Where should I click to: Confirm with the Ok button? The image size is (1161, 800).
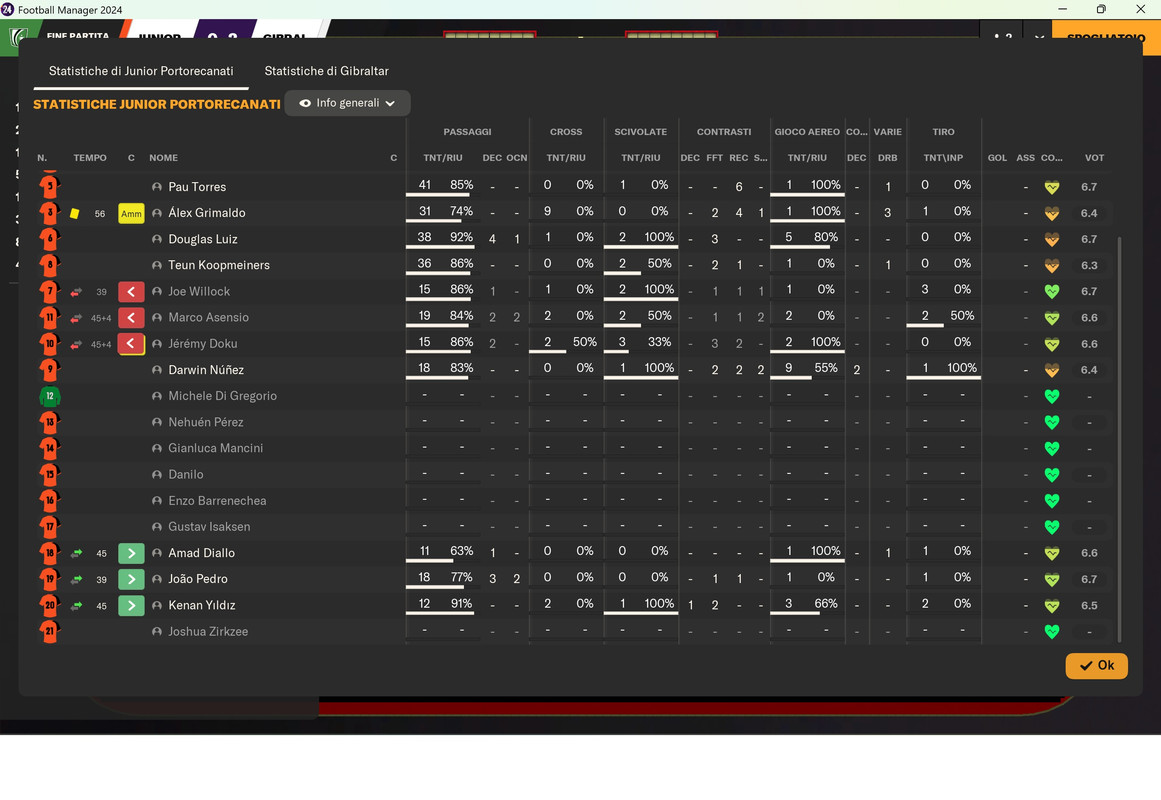tap(1096, 665)
